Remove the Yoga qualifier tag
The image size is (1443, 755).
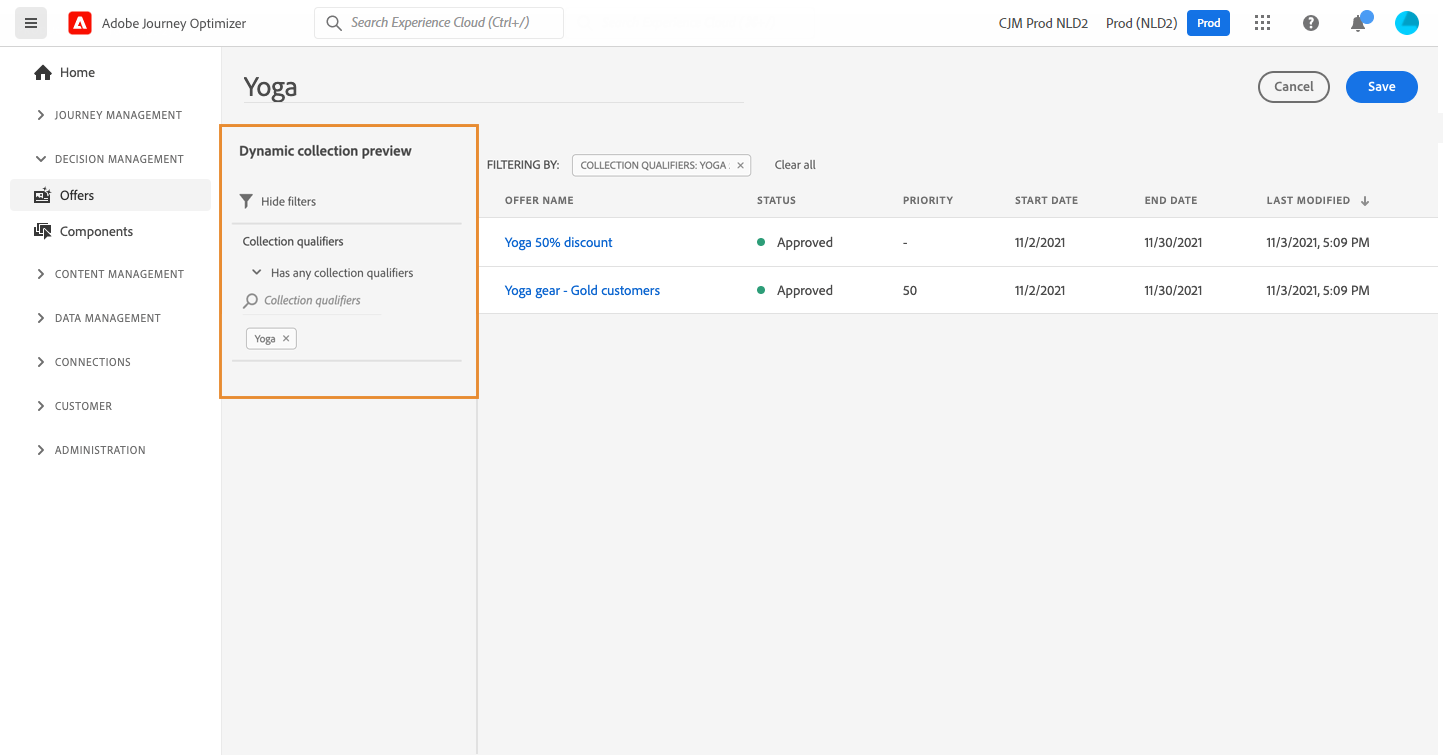(x=286, y=339)
